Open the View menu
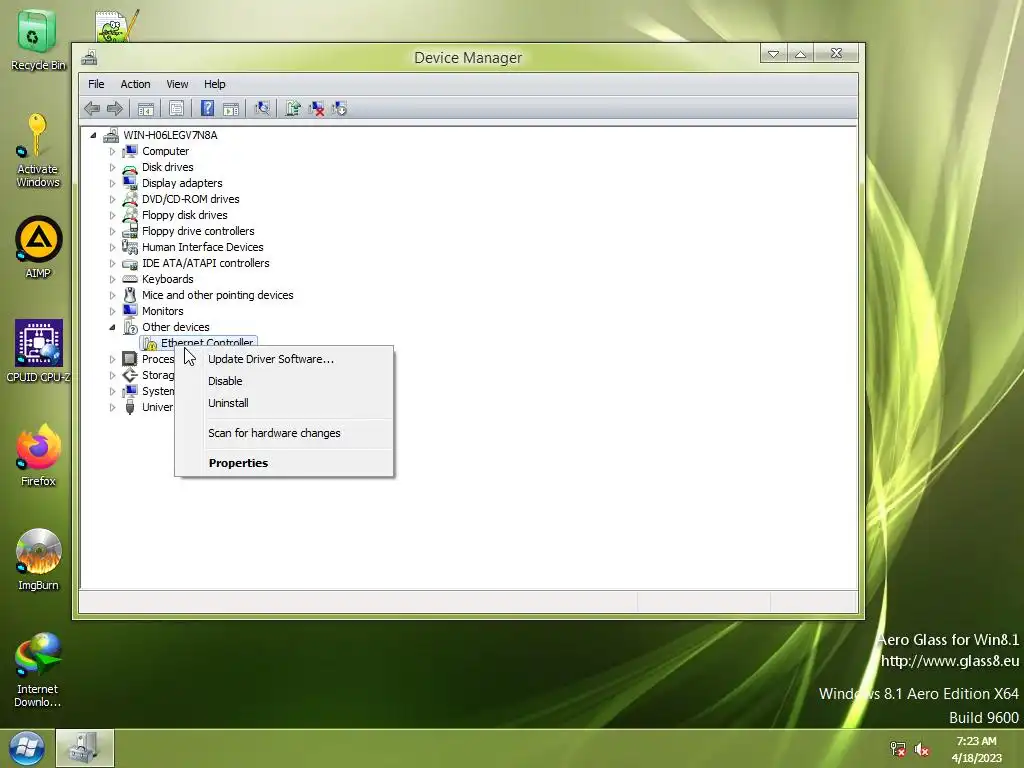Screen dimensions: 1024x768 (x=177, y=84)
